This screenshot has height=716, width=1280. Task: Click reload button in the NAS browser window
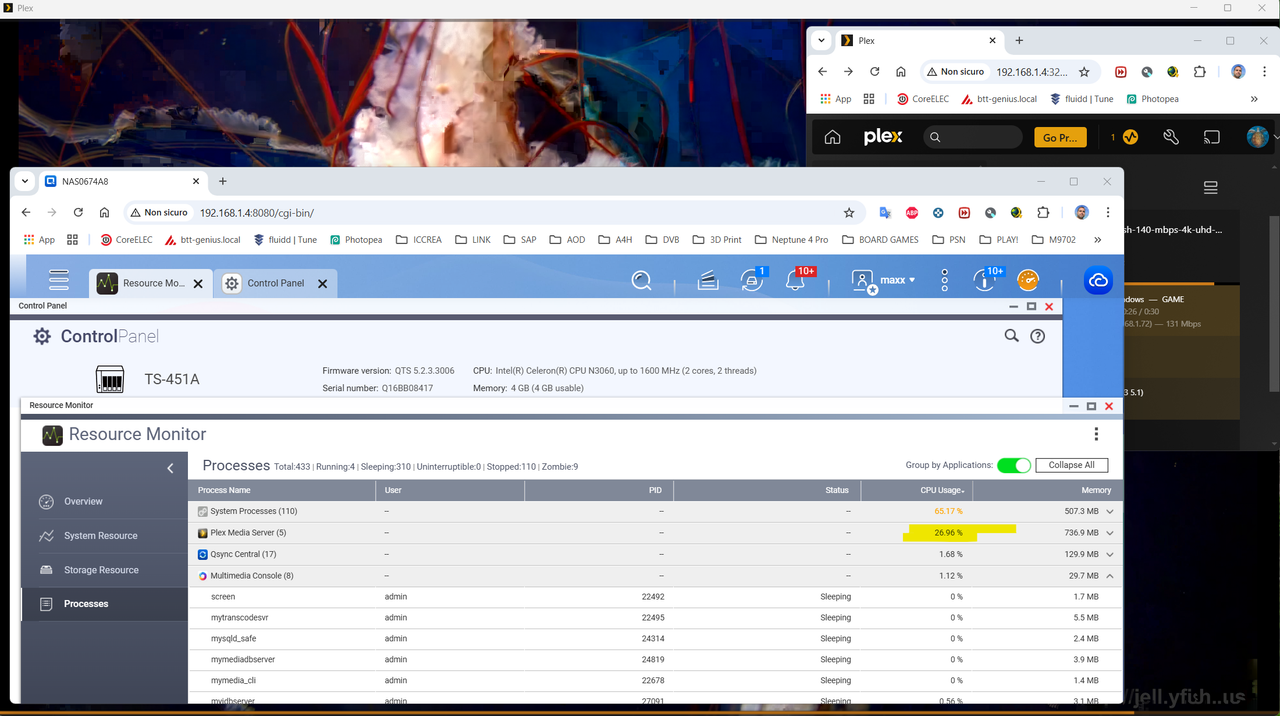[x=78, y=213]
